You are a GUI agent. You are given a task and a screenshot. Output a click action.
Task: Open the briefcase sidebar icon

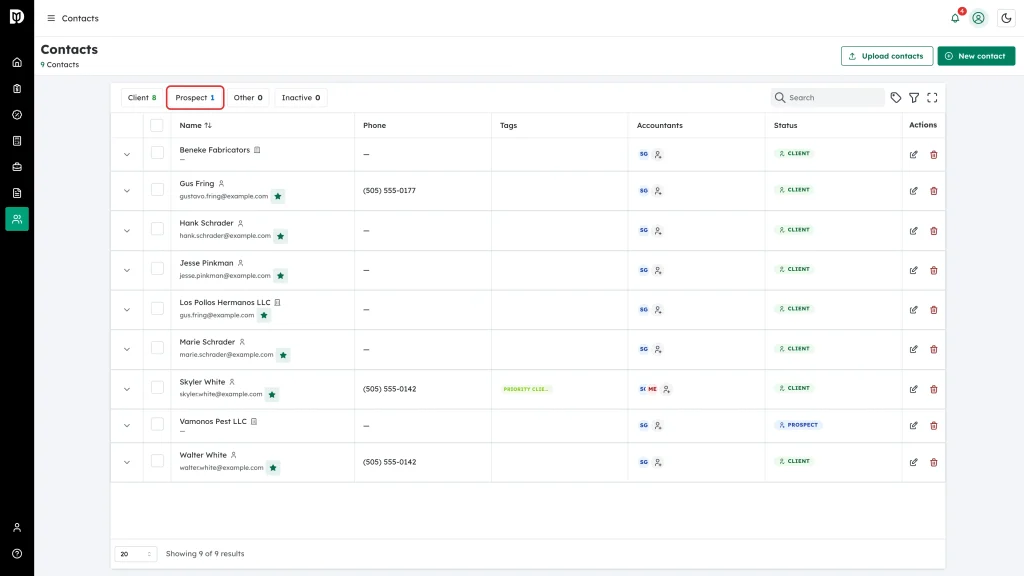[17, 167]
